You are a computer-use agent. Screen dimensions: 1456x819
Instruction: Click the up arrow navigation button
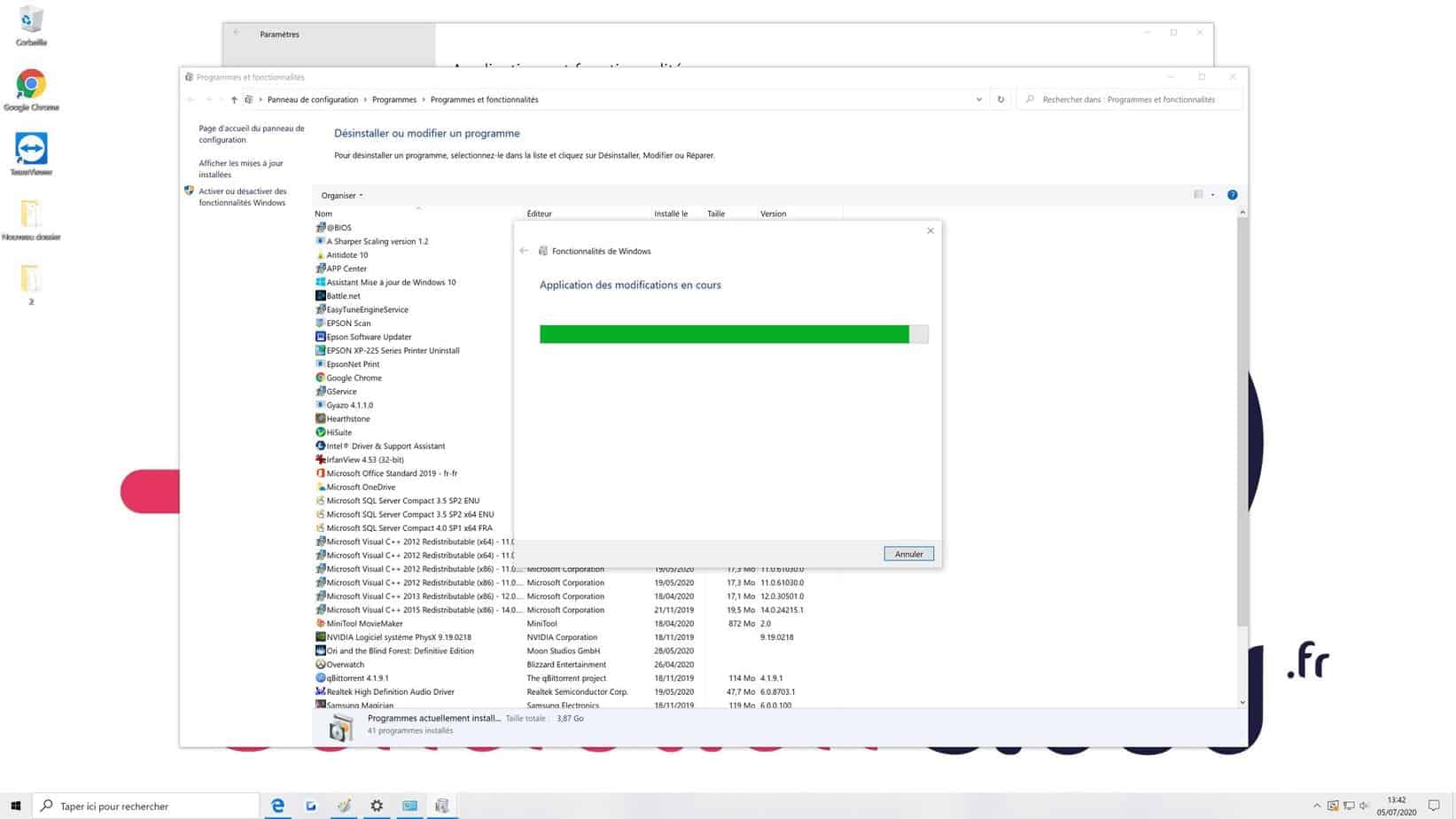pyautogui.click(x=234, y=99)
